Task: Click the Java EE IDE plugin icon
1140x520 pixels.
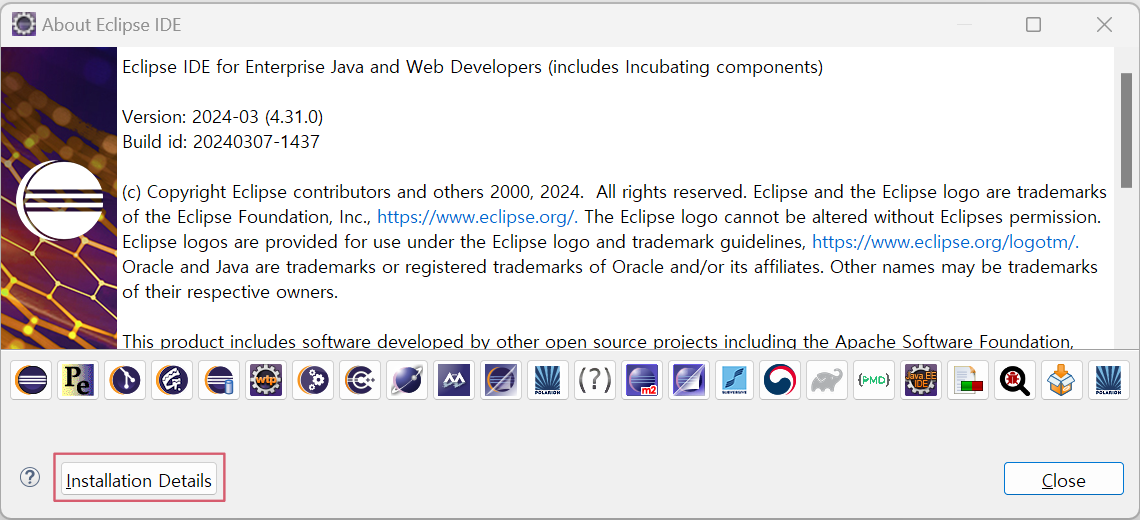Action: (921, 381)
